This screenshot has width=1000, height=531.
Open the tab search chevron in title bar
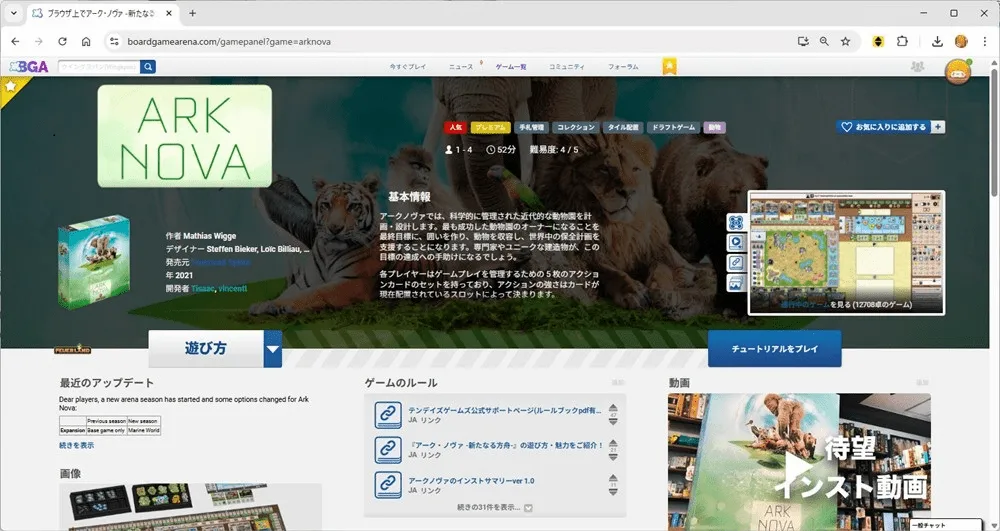point(13,13)
